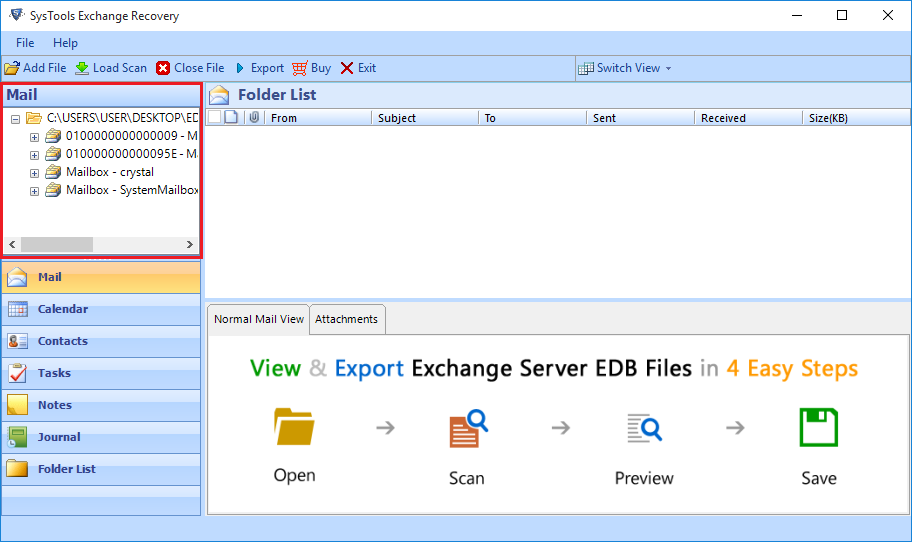Click the red Close File icon
The image size is (912, 542).
point(163,68)
